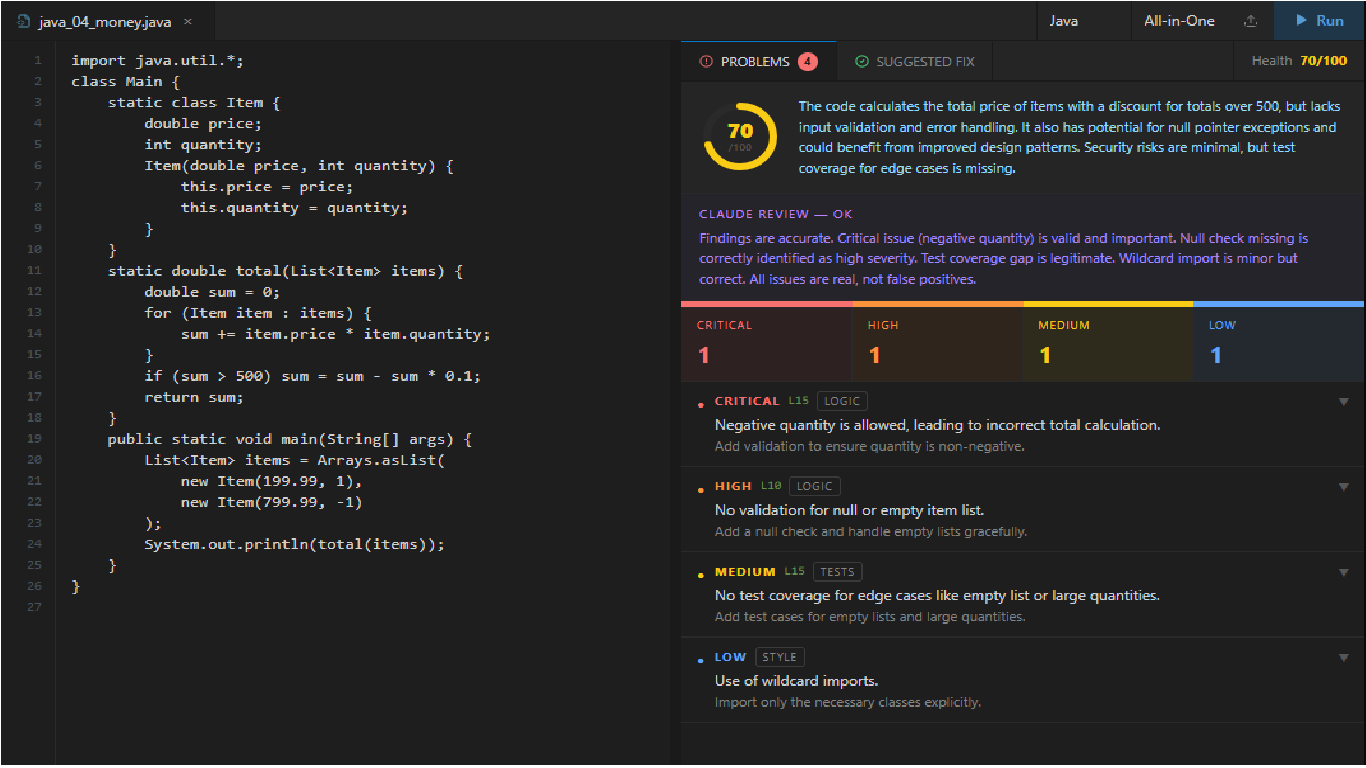Expand the Low wildcard imports issue
This screenshot has width=1366, height=768.
tap(1343, 658)
